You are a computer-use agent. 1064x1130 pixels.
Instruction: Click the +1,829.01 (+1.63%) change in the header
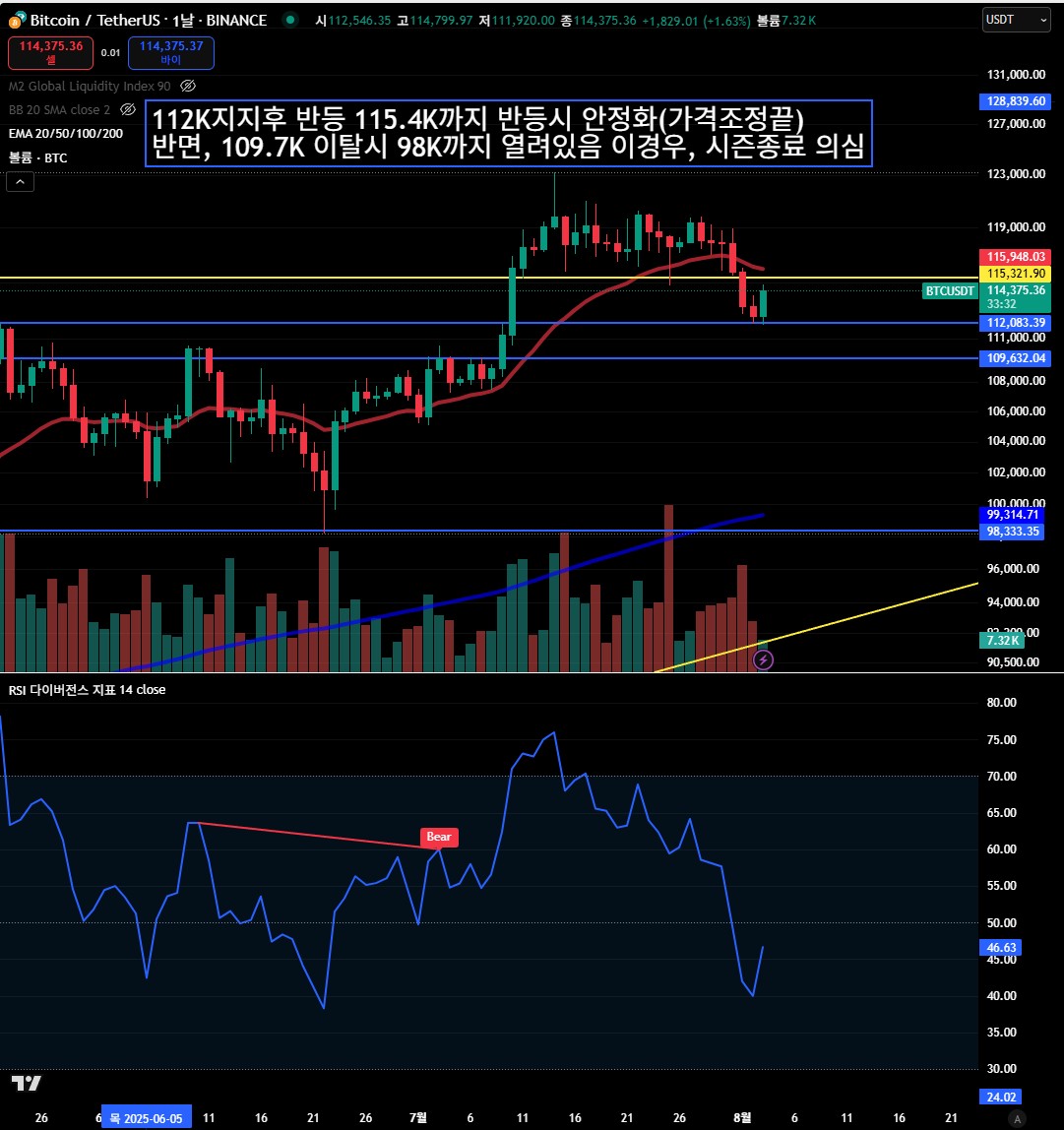tap(696, 20)
